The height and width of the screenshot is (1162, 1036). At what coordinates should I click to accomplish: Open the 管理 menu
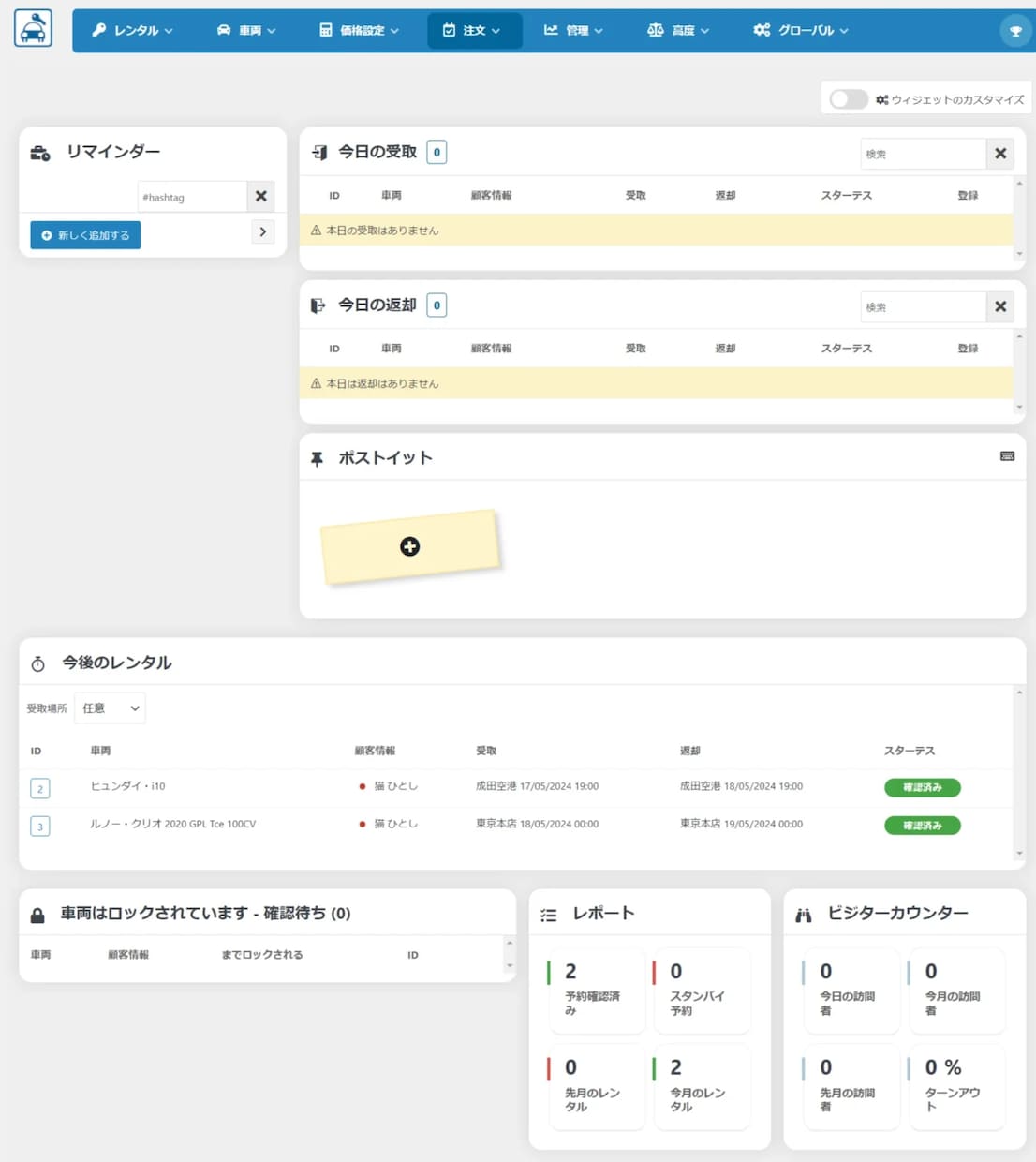pyautogui.click(x=573, y=31)
